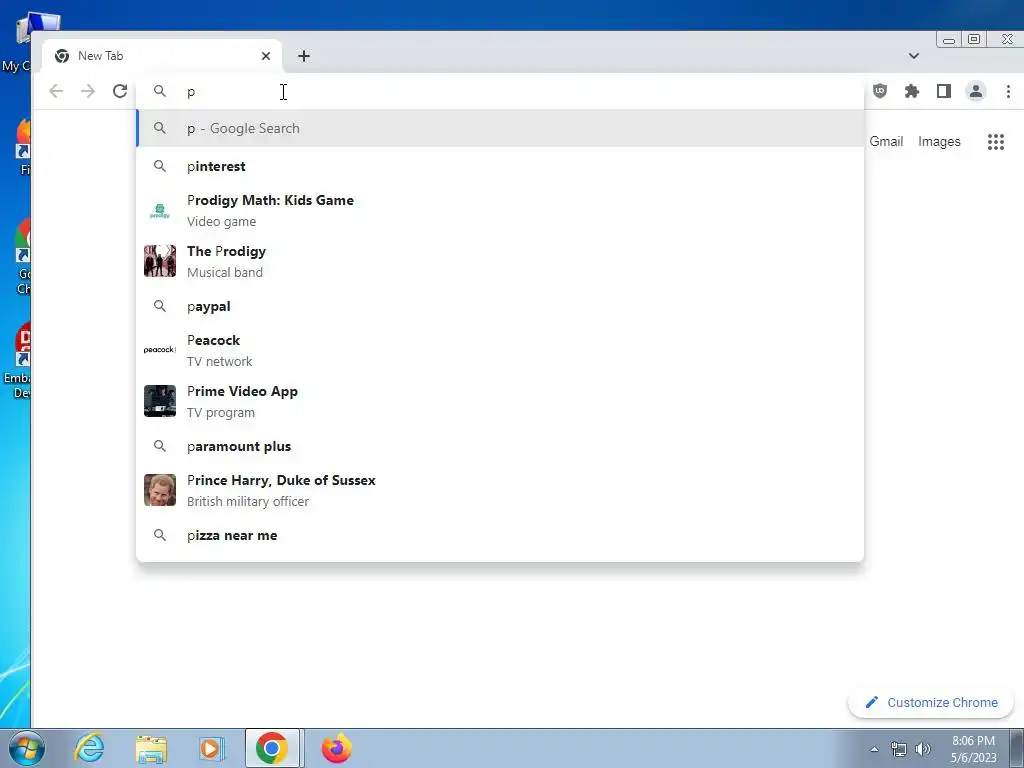Close the New Tab tab
This screenshot has width=1024, height=768.
point(266,56)
